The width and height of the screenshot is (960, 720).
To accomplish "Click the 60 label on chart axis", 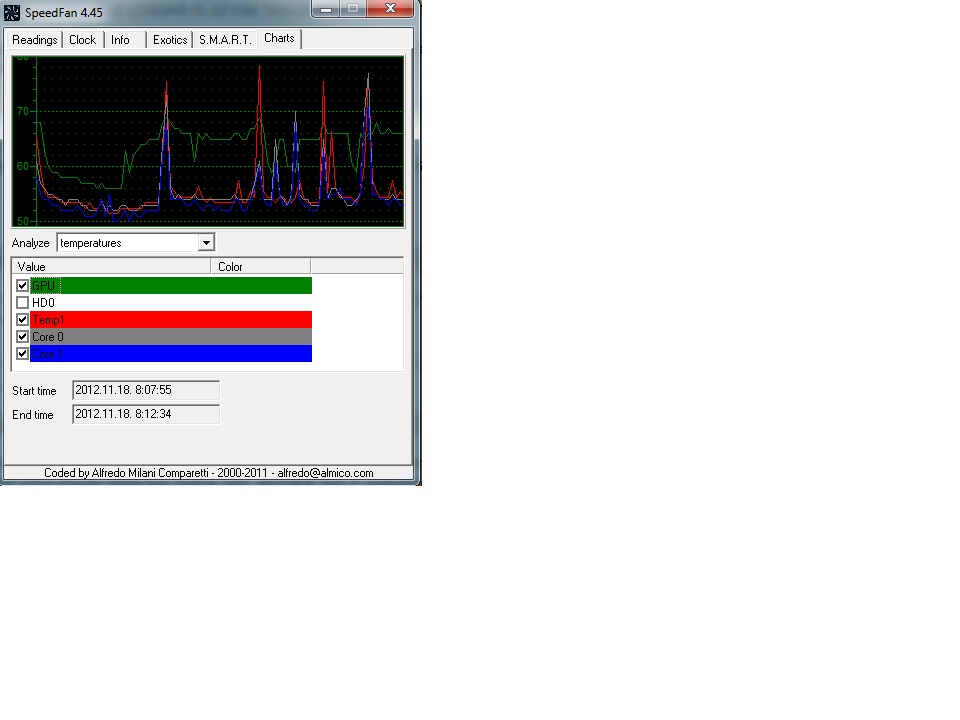I will tap(23, 166).
